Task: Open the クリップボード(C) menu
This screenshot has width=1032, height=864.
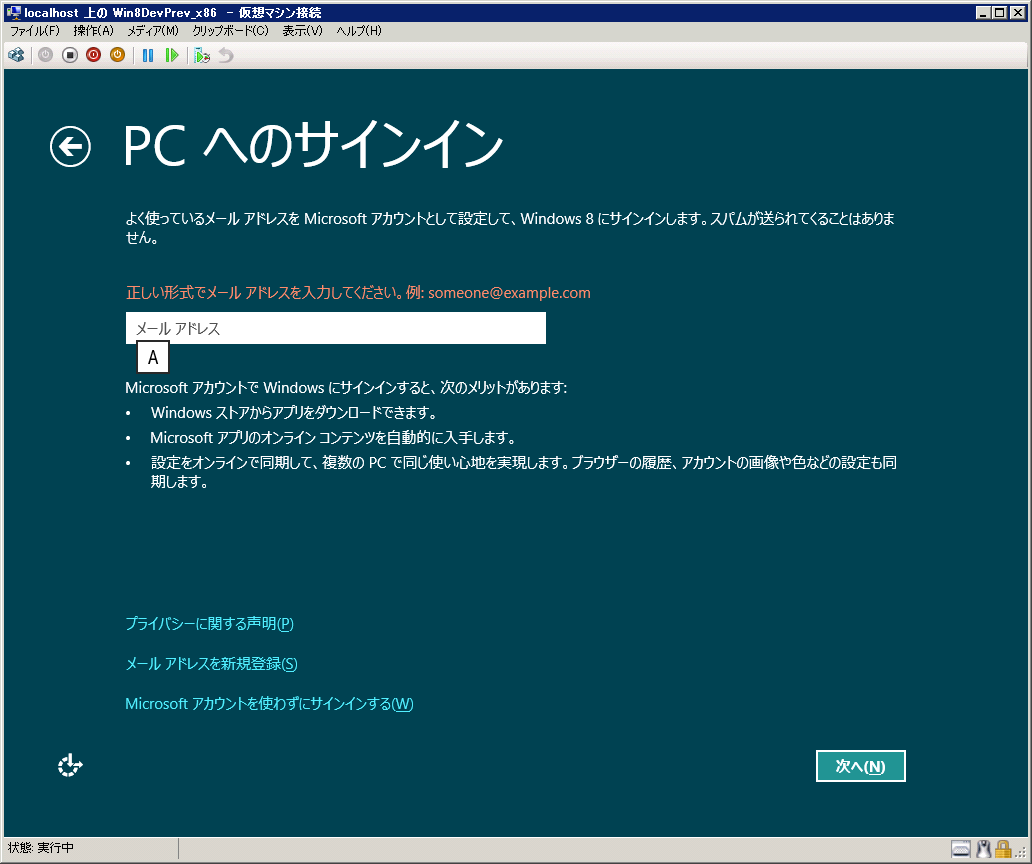Action: coord(230,31)
